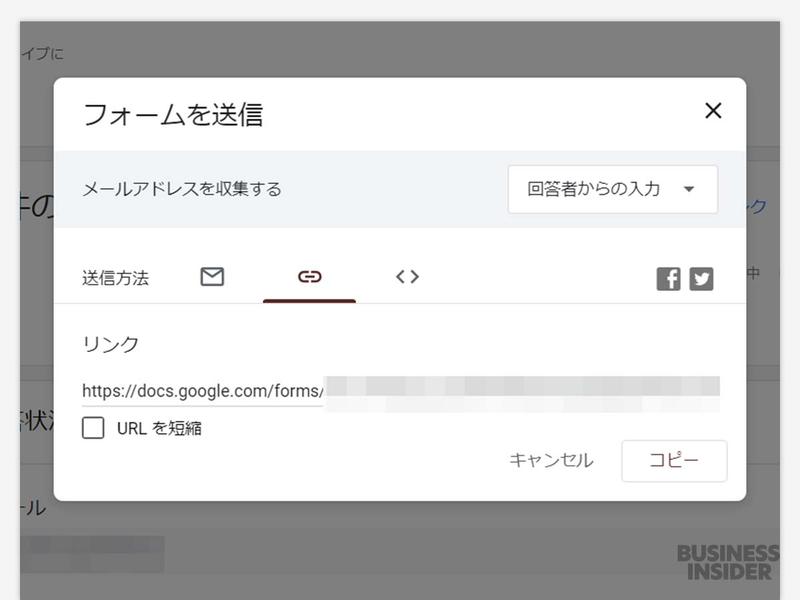Open the 回答者からの入力 dropdown
This screenshot has width=800, height=600.
613,189
